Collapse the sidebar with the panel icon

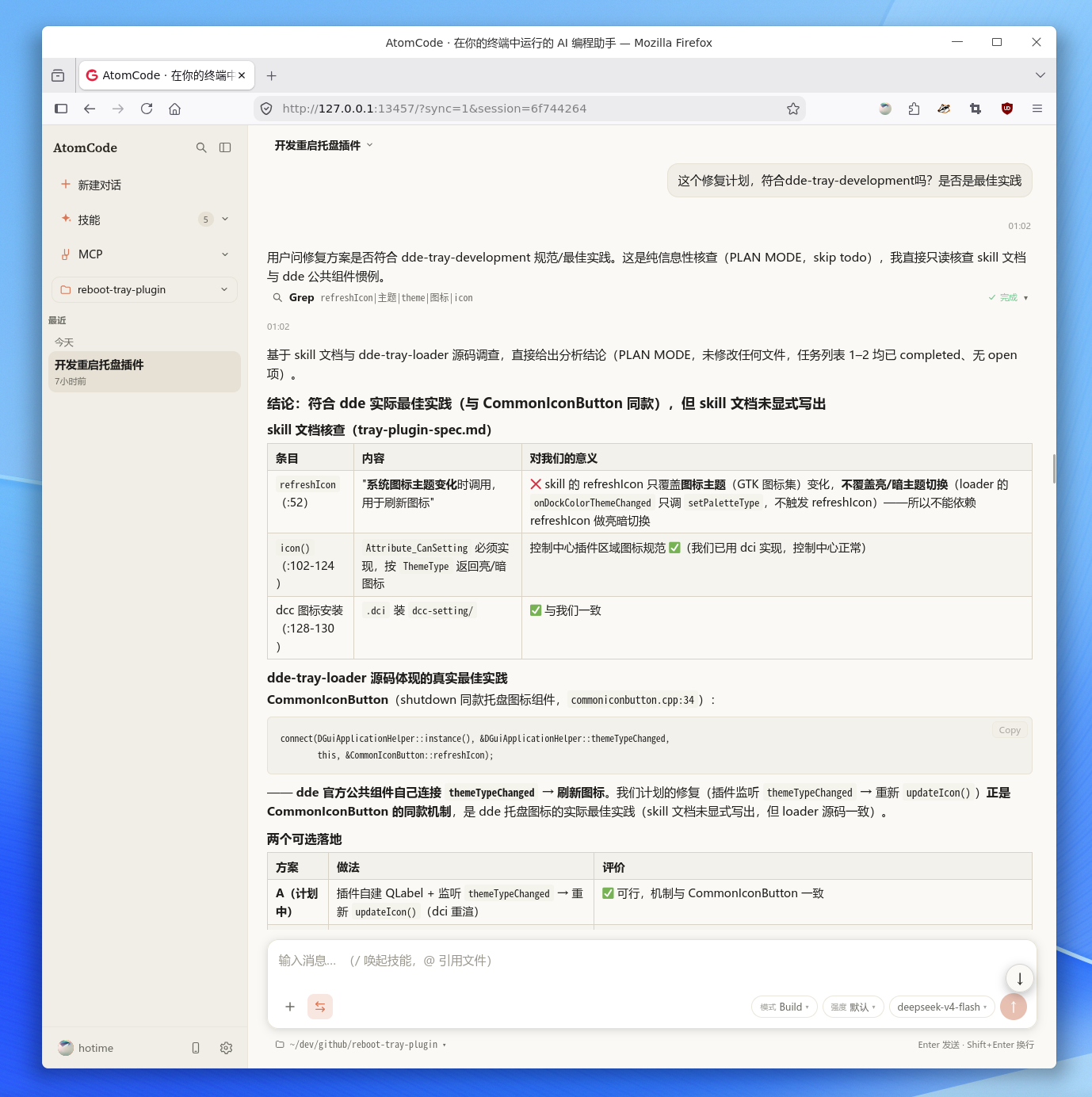pyautogui.click(x=225, y=147)
